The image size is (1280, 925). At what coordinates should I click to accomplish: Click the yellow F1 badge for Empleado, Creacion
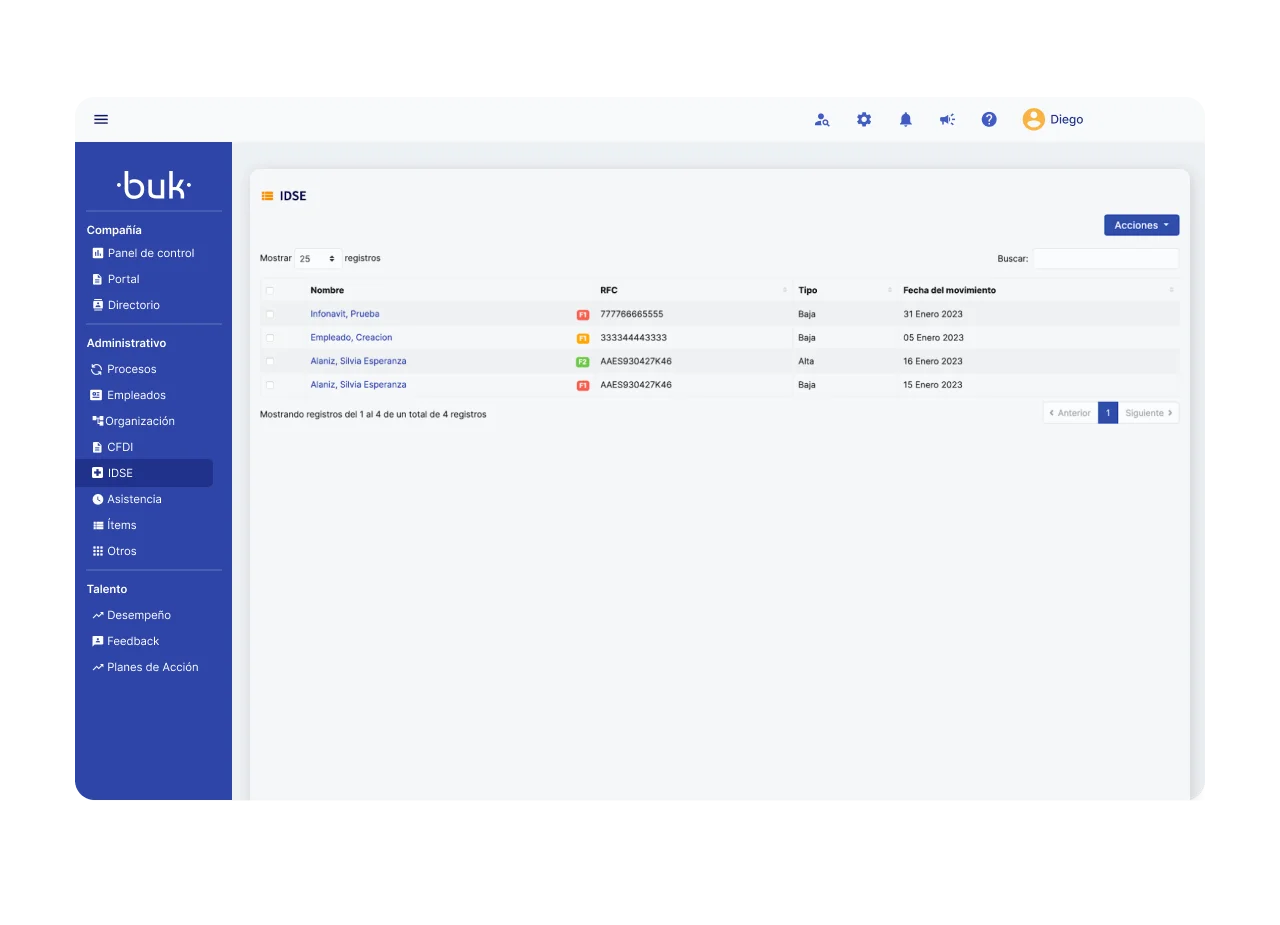pyautogui.click(x=583, y=338)
